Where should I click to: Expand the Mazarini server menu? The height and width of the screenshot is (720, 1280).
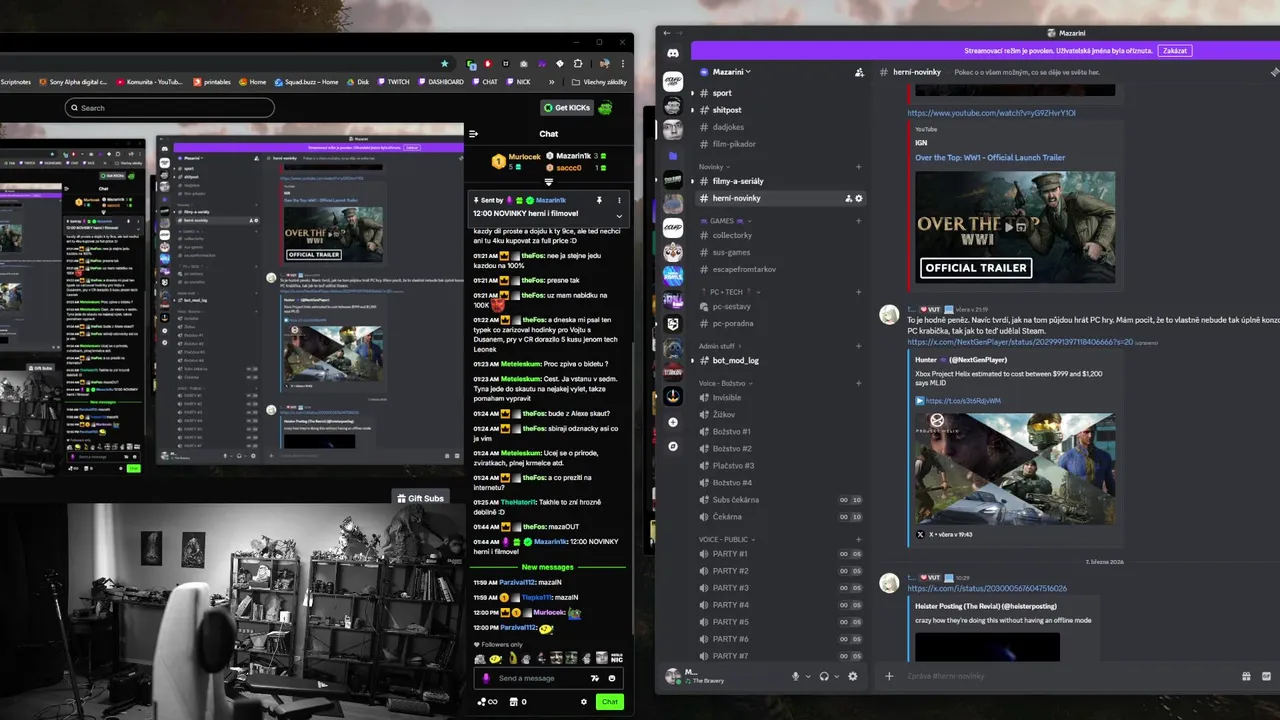pyautogui.click(x=730, y=72)
